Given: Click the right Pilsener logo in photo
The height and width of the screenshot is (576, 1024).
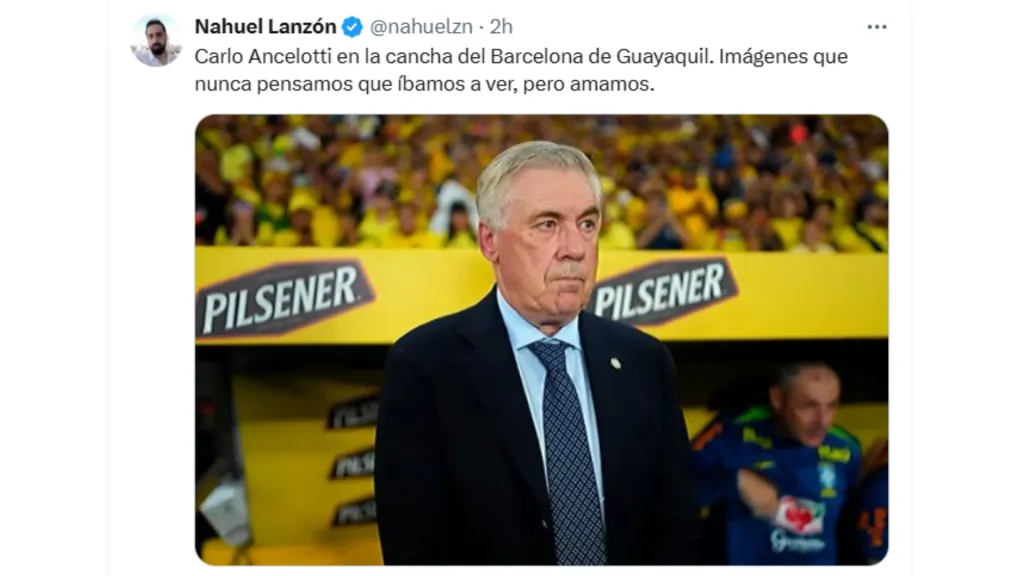Looking at the screenshot, I should pos(664,291).
